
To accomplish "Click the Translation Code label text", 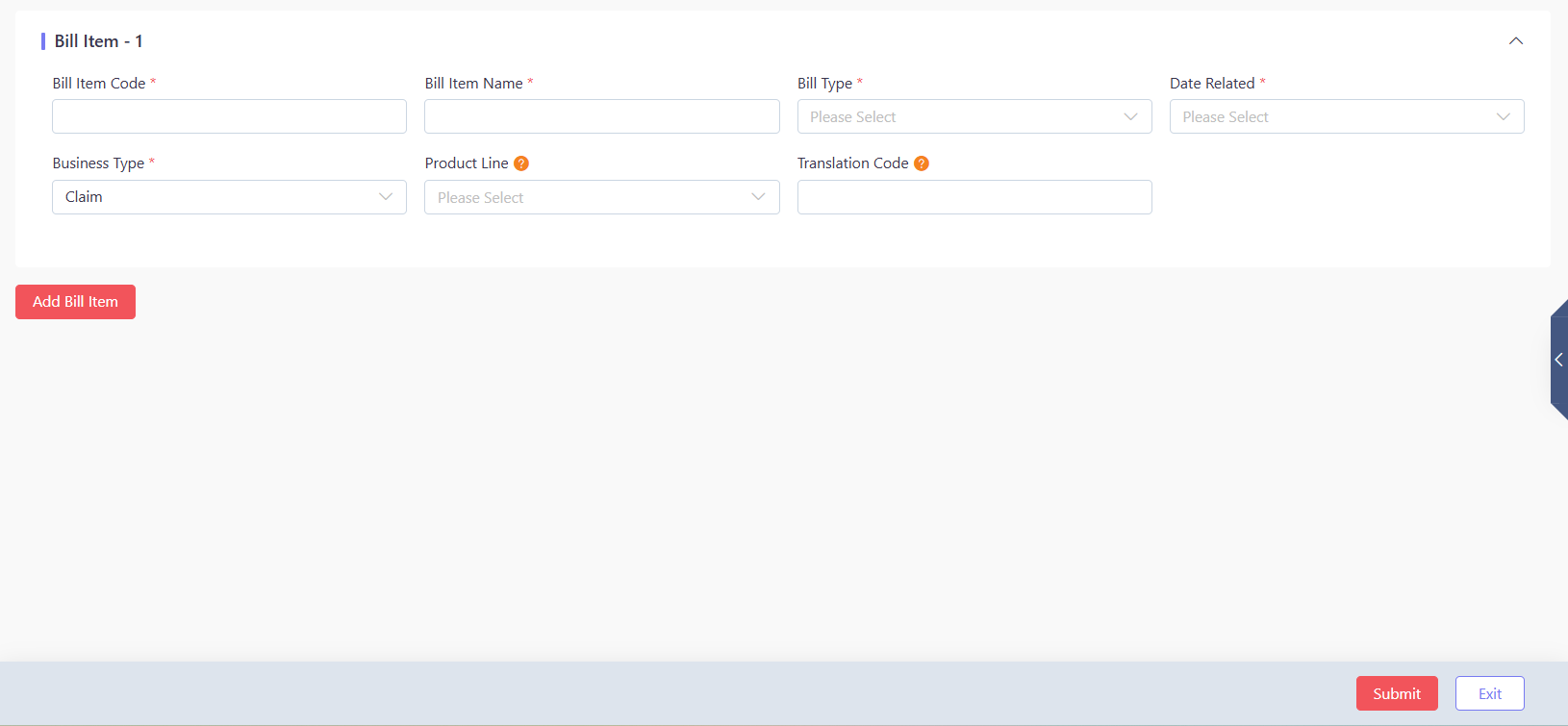I will [x=852, y=163].
